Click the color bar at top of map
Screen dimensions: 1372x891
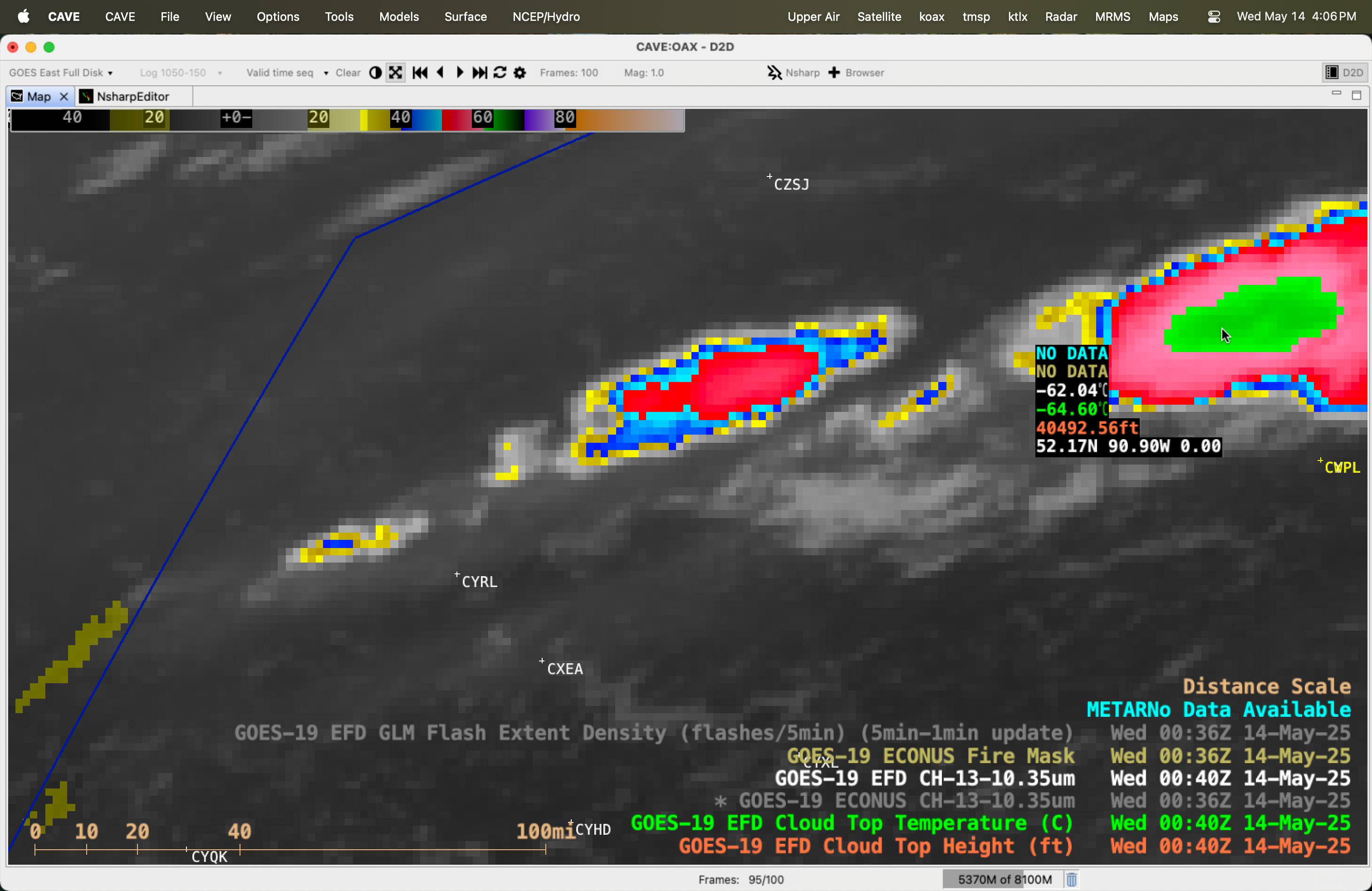[x=348, y=120]
